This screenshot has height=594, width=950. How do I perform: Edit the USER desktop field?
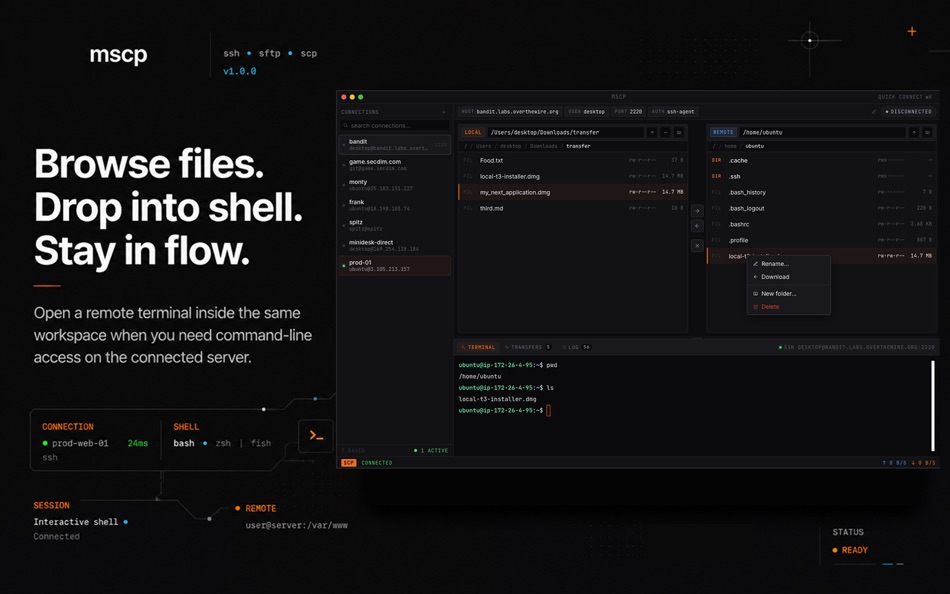586,112
